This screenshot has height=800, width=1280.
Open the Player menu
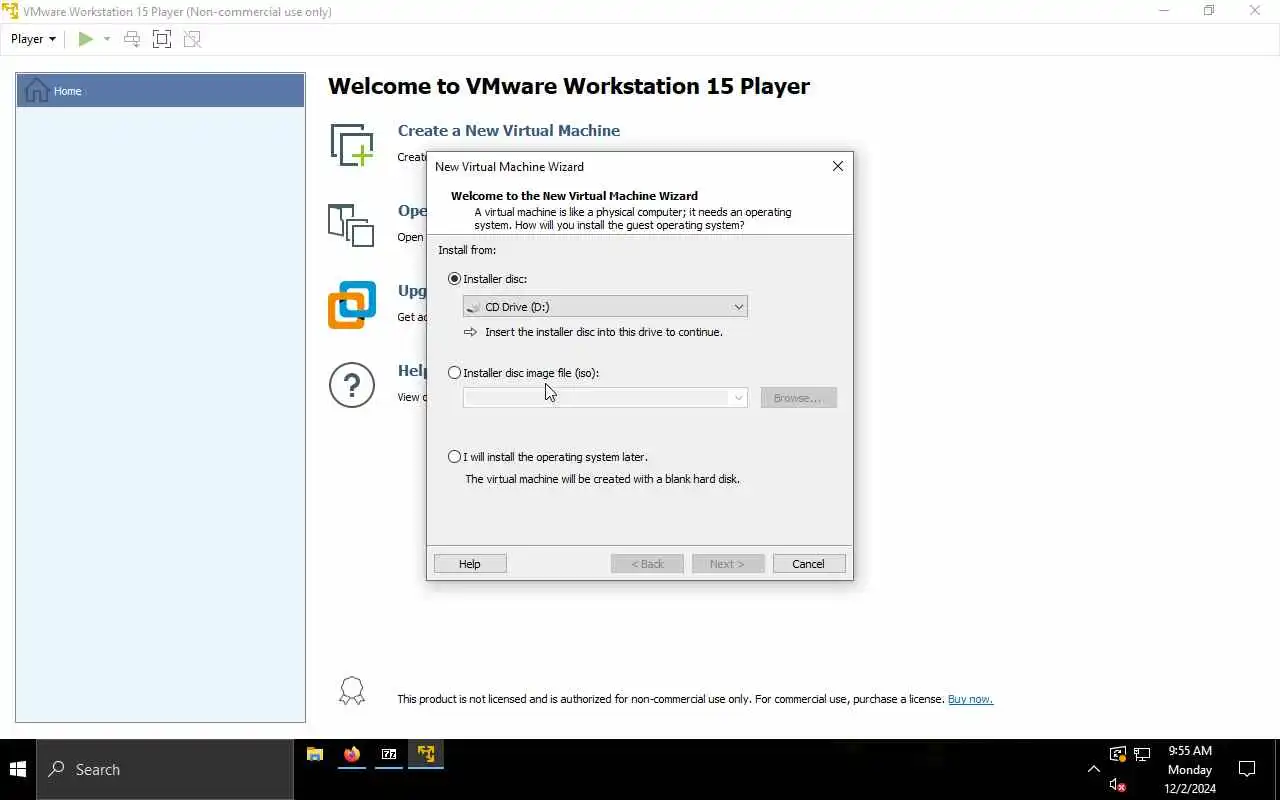click(33, 39)
